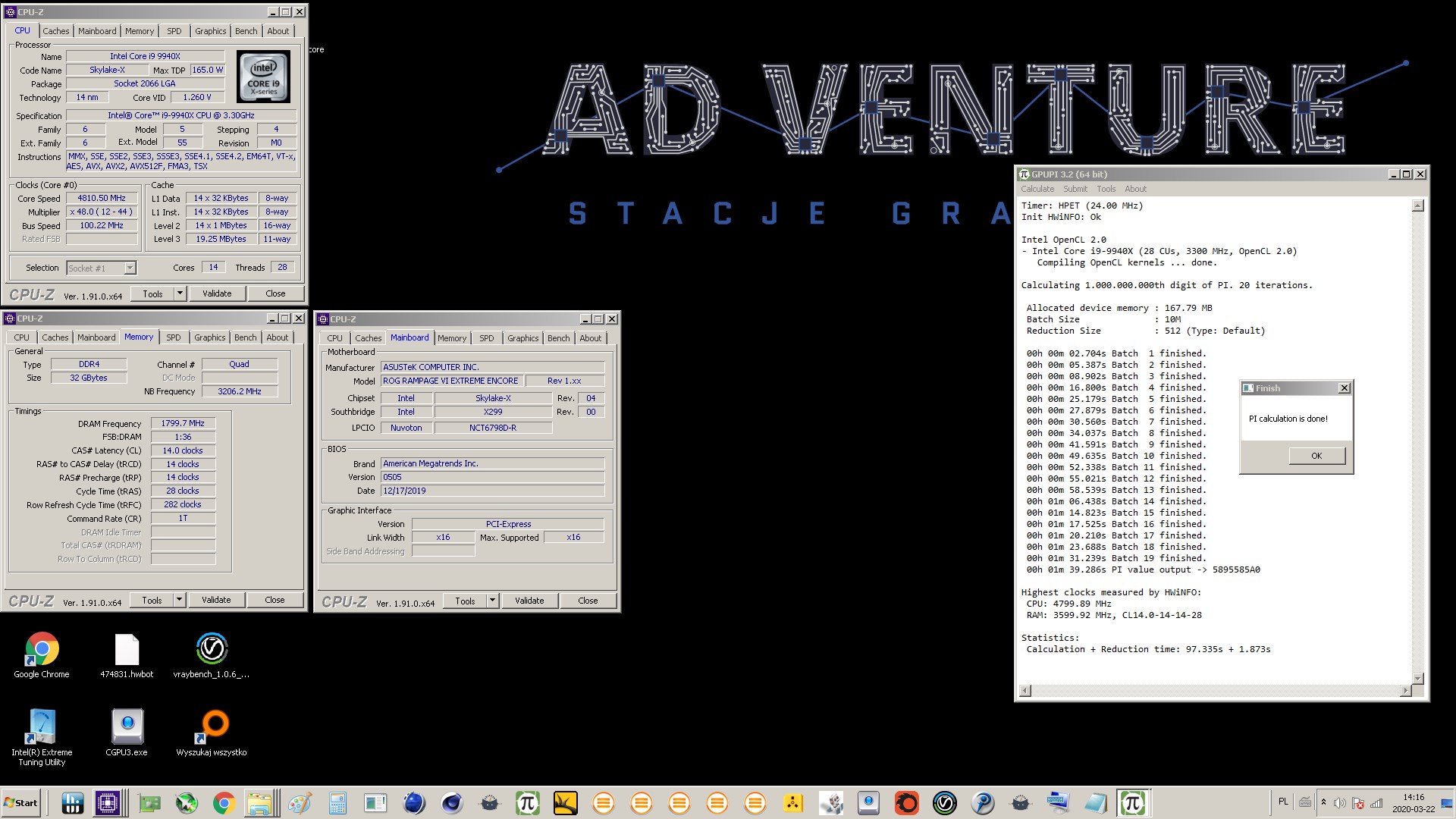Open the Wyszukaj wszystko desktop shortcut
Image resolution: width=1456 pixels, height=819 pixels.
[212, 733]
